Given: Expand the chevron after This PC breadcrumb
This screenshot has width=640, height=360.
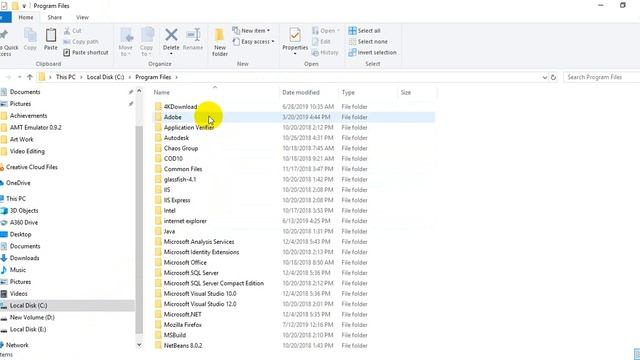Looking at the screenshot, I should coord(81,77).
